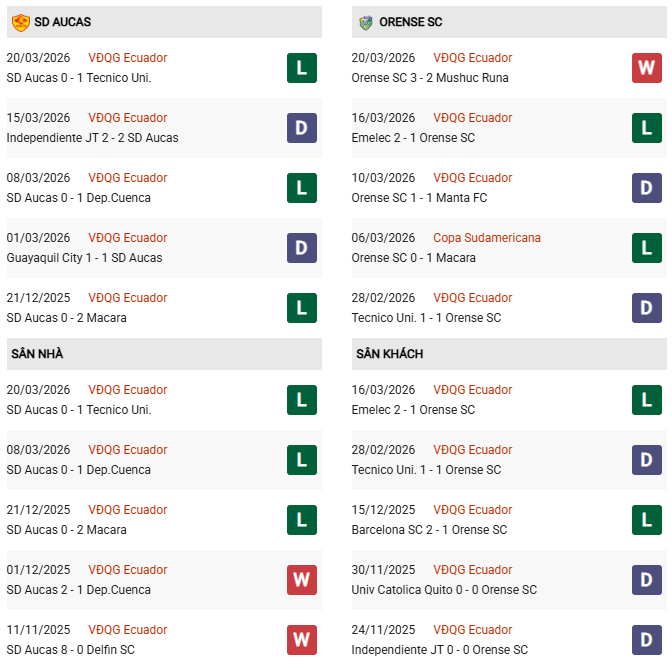Select the SÂN KHÁCH section header
672x668 pixels.
(389, 354)
